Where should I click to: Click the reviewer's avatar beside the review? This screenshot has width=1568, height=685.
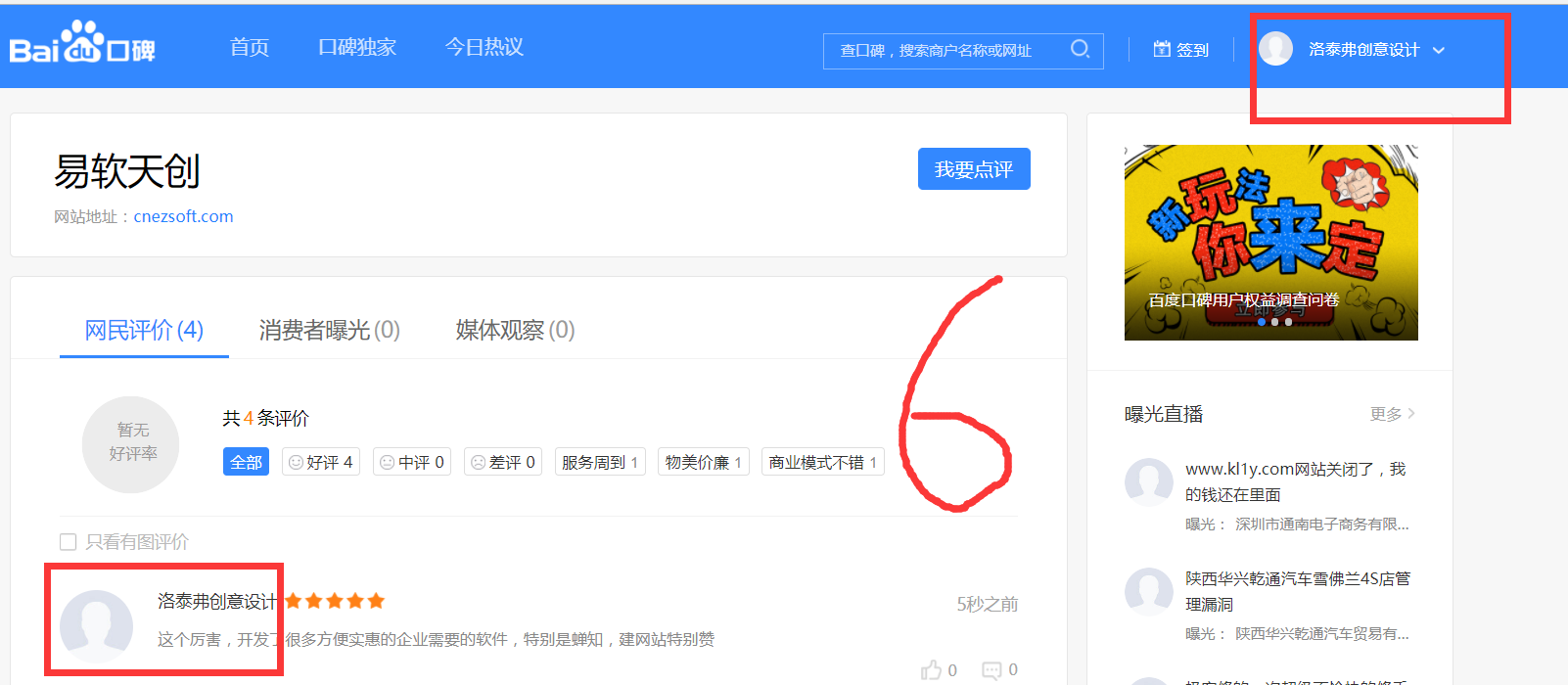click(x=96, y=626)
